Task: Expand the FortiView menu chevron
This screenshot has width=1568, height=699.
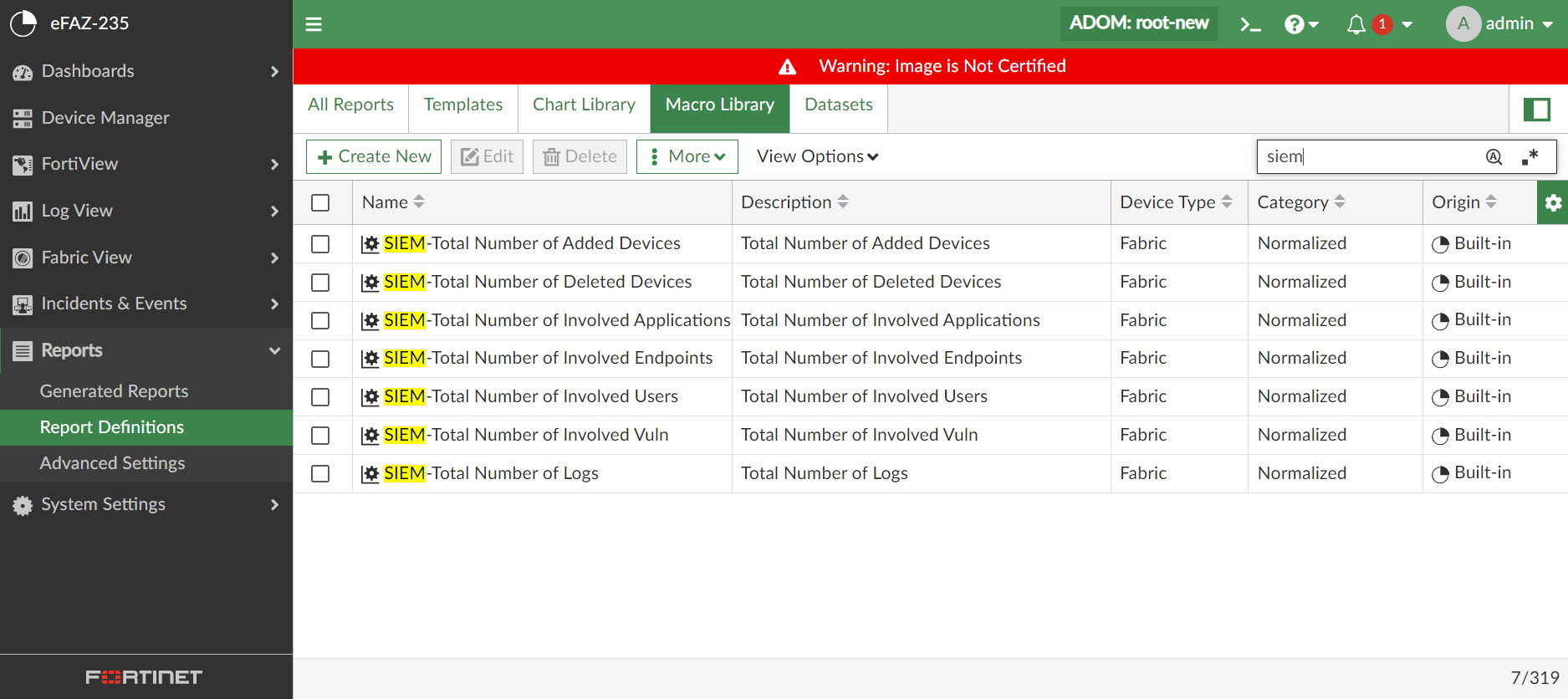Action: [274, 165]
